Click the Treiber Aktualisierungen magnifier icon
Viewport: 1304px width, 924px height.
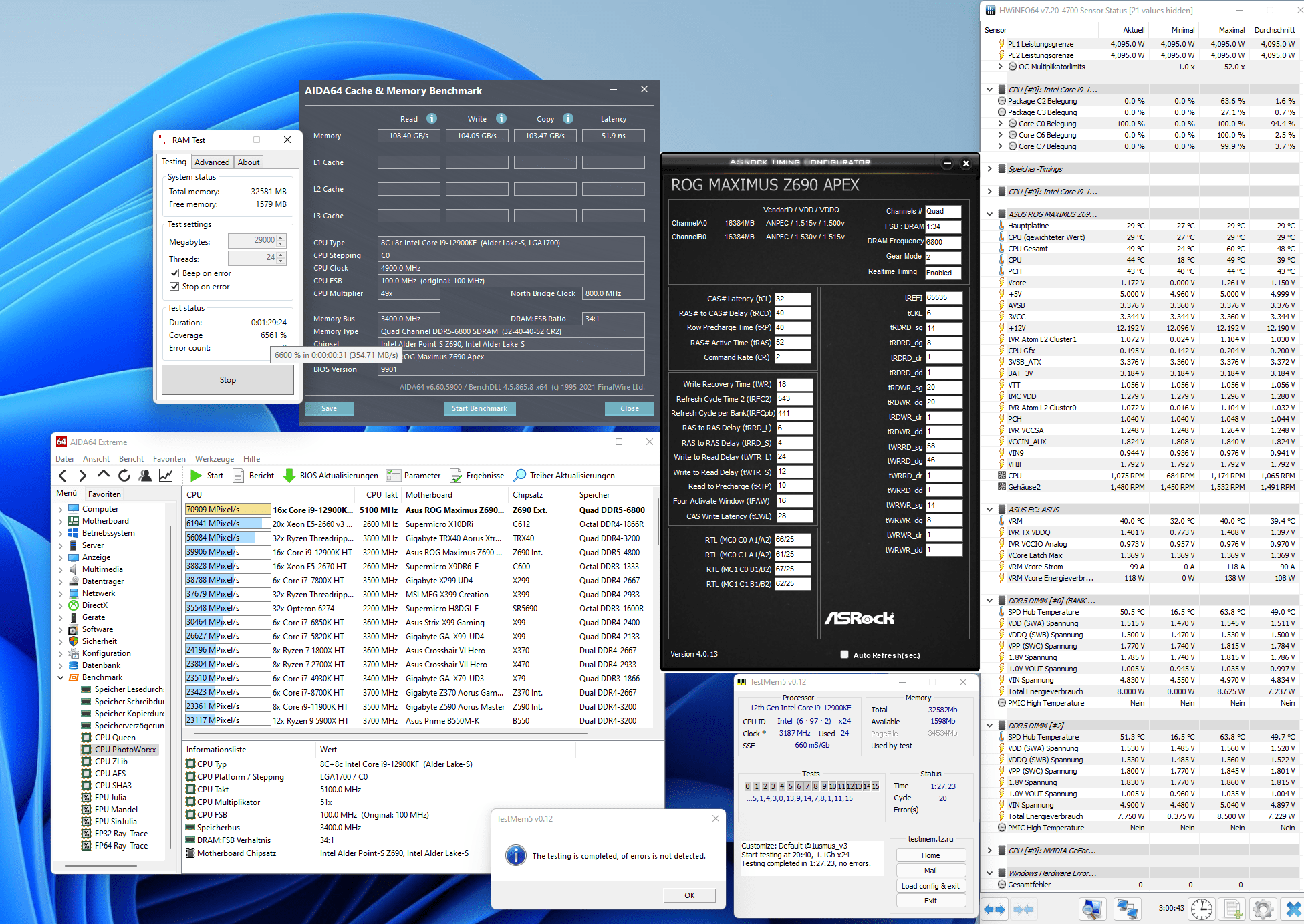pos(519,476)
